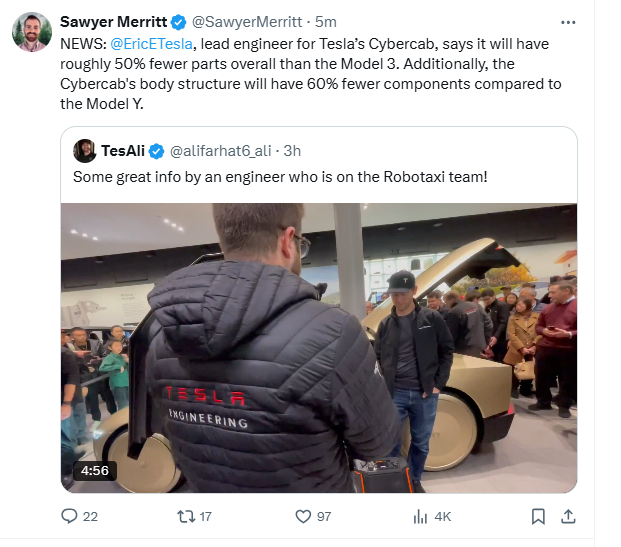Click TesAli's blue verified badge
This screenshot has height=547, width=621.
tap(156, 151)
